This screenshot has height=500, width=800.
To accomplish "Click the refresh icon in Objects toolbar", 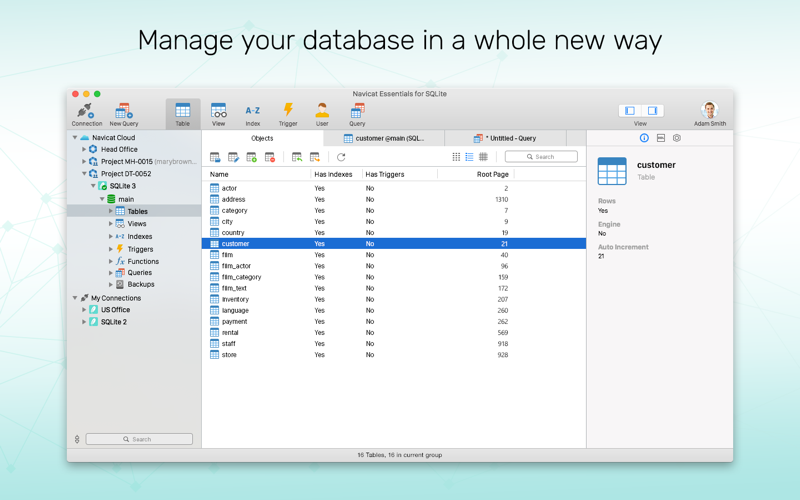I will click(x=341, y=157).
